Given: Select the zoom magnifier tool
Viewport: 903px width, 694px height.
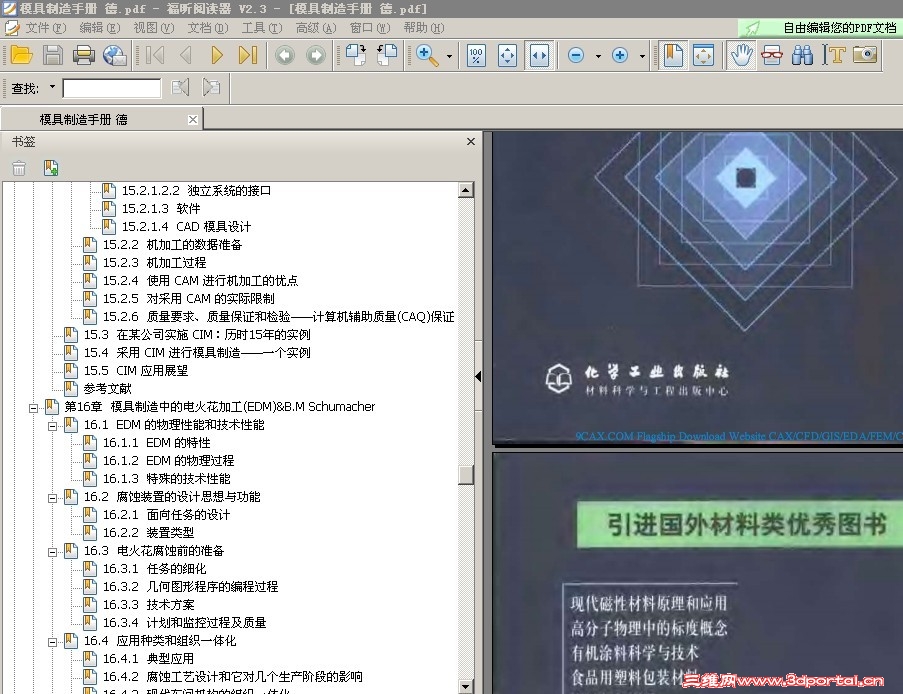Looking at the screenshot, I should (427, 55).
